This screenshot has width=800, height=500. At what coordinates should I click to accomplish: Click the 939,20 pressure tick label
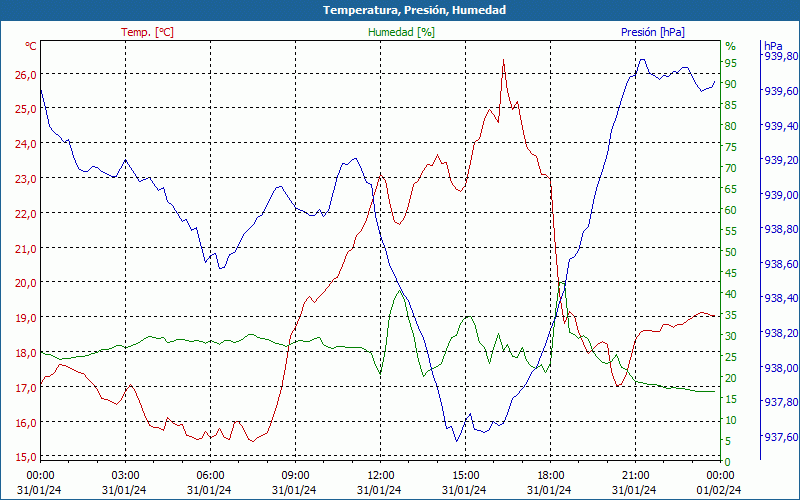[781, 160]
